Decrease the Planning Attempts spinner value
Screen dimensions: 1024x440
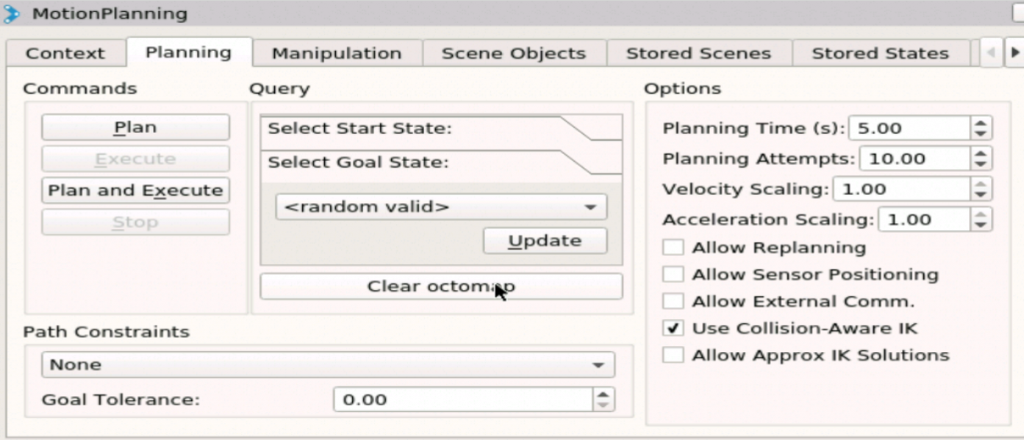pos(981,164)
